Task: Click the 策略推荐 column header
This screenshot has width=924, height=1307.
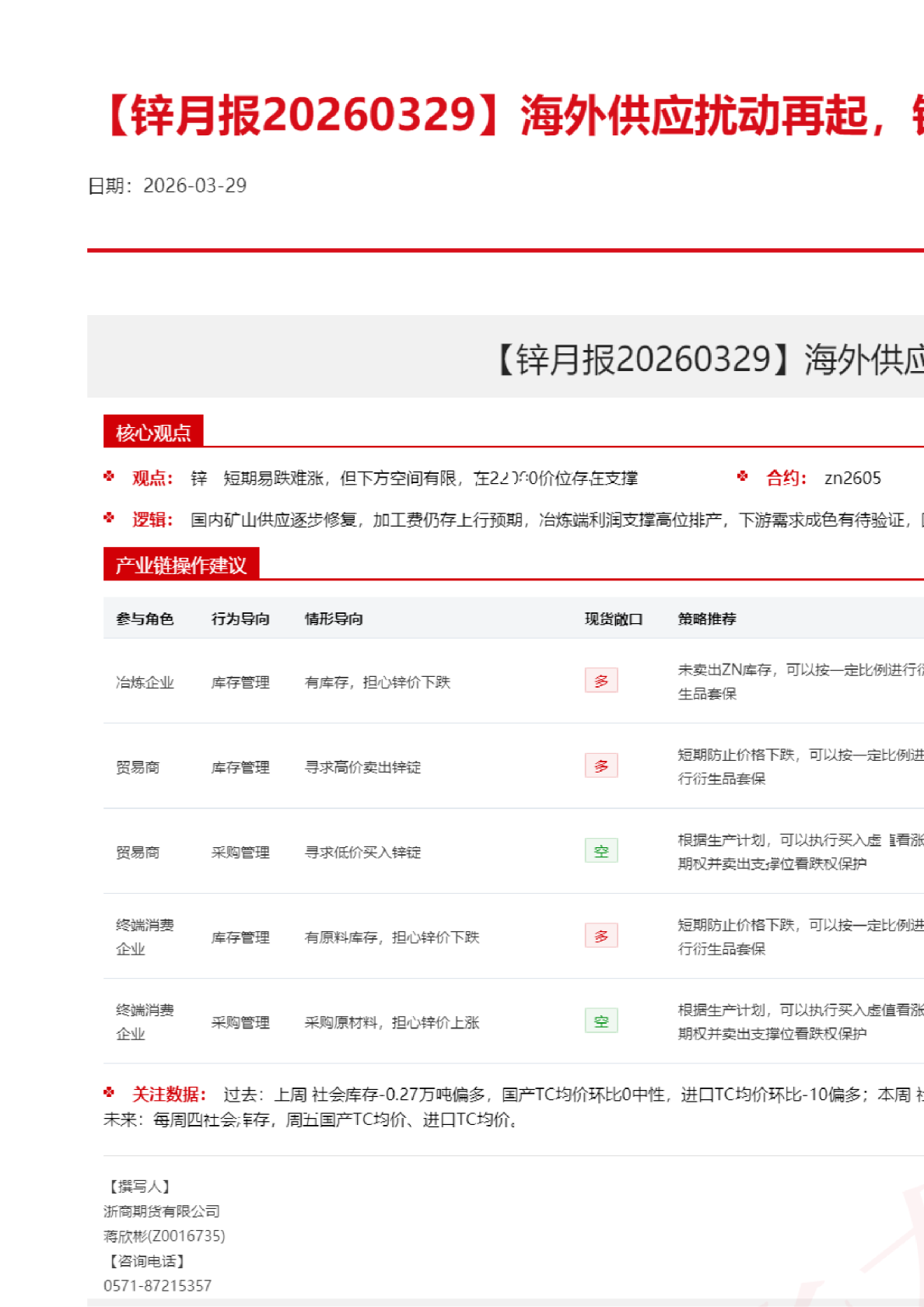Action: [707, 618]
